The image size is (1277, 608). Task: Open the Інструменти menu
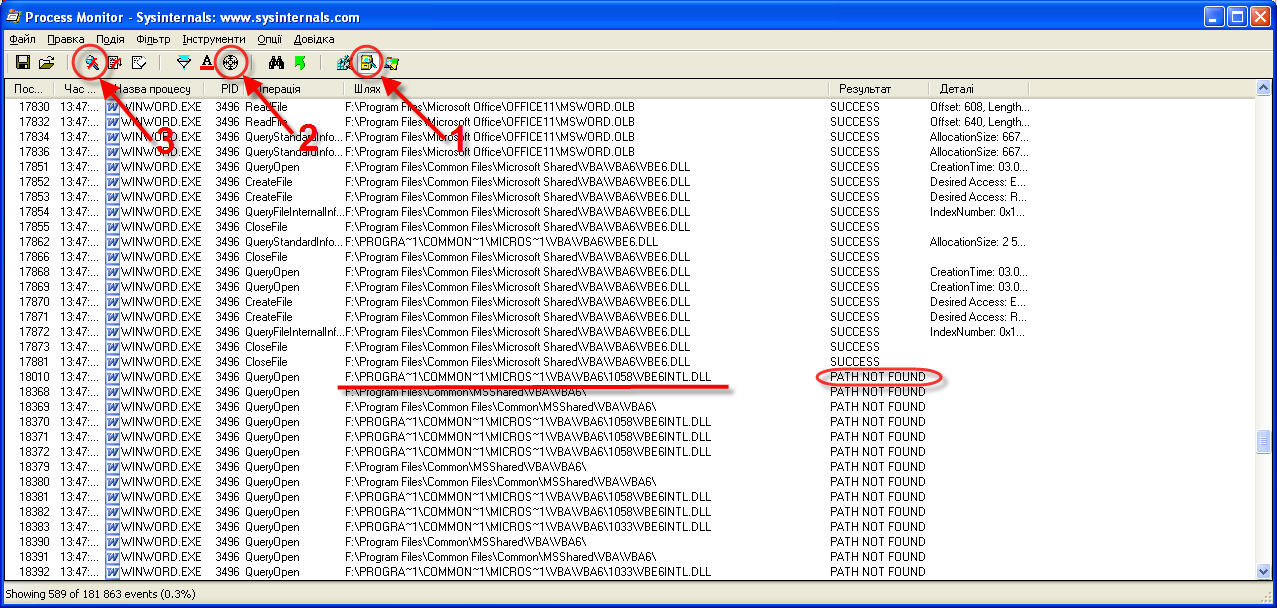(x=215, y=39)
